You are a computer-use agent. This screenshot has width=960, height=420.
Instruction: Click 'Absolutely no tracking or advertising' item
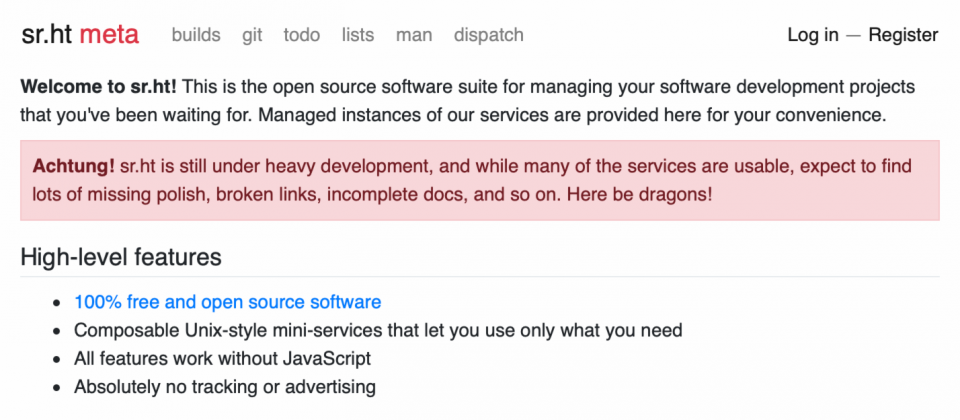point(225,387)
